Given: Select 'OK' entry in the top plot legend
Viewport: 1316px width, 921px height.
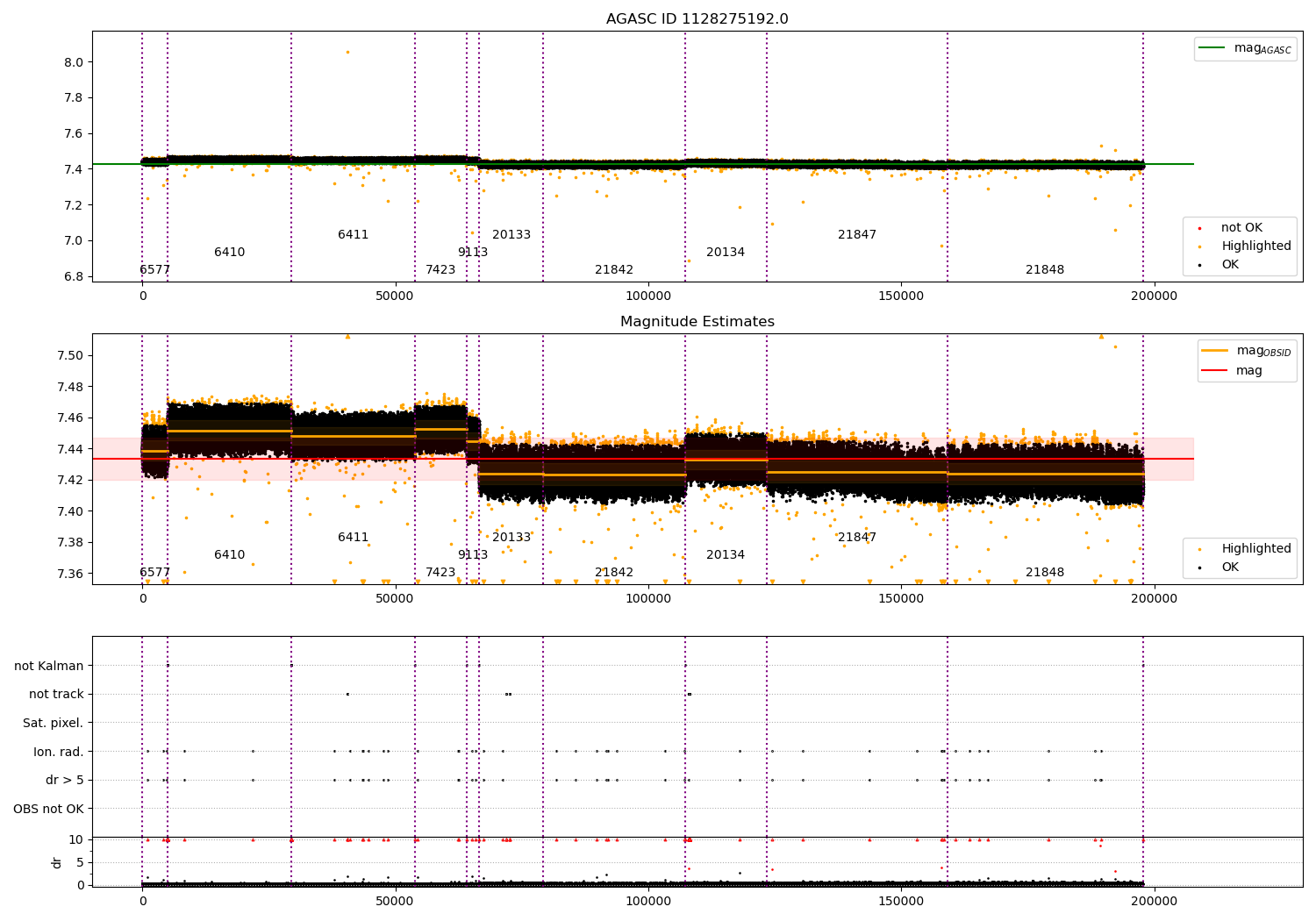Looking at the screenshot, I should click(1230, 265).
